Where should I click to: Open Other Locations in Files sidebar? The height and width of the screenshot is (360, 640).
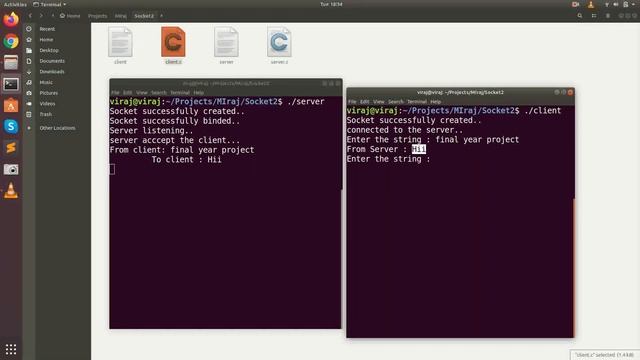point(57,128)
